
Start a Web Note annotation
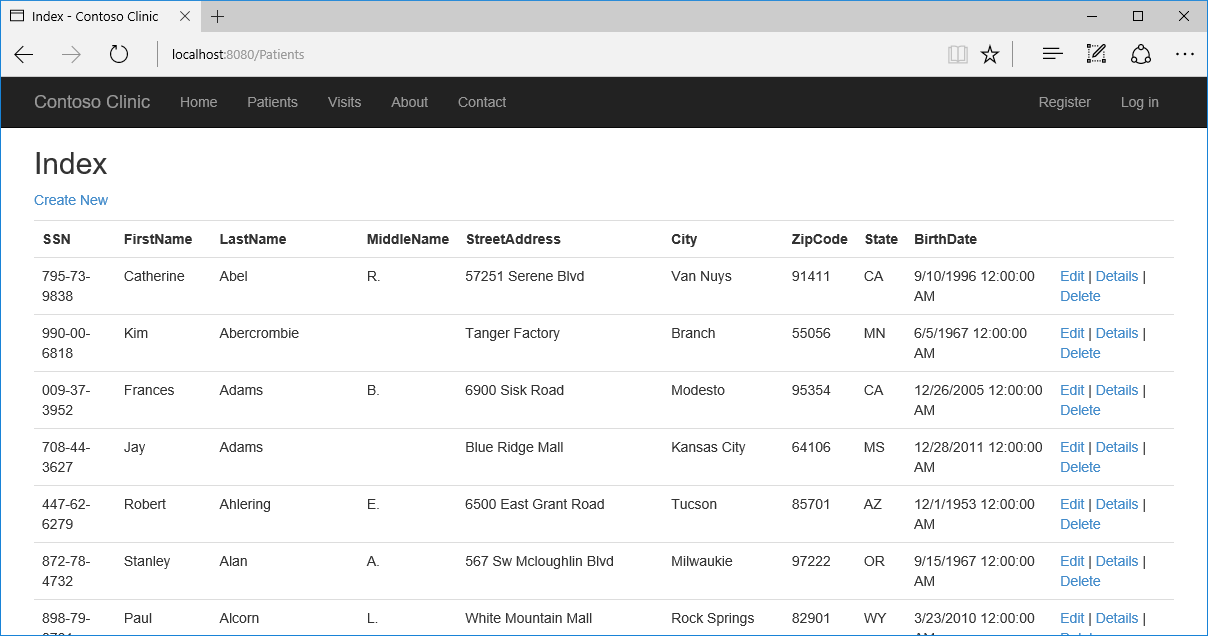[1096, 54]
